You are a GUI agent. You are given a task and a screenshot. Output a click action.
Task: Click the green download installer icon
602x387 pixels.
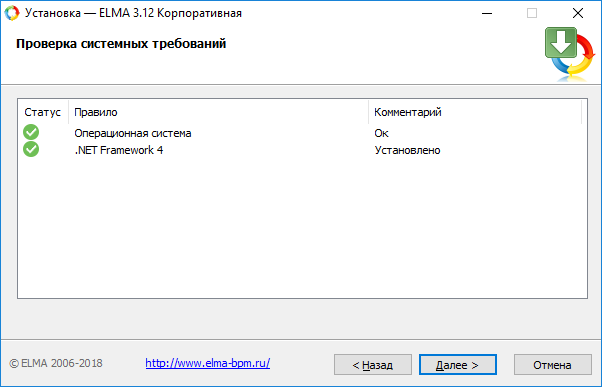coord(570,54)
